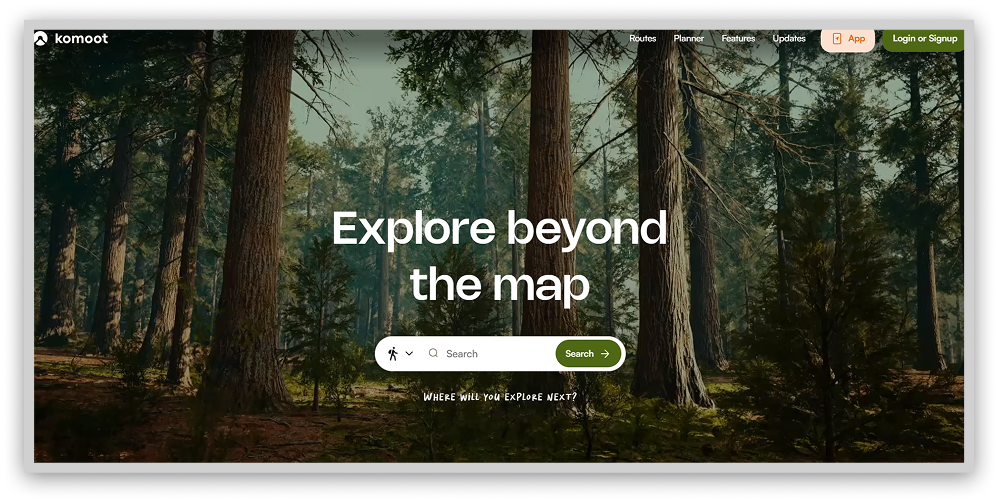Expand the sport type dropdown chevron
Image resolution: width=999 pixels, height=502 pixels.
coord(409,354)
